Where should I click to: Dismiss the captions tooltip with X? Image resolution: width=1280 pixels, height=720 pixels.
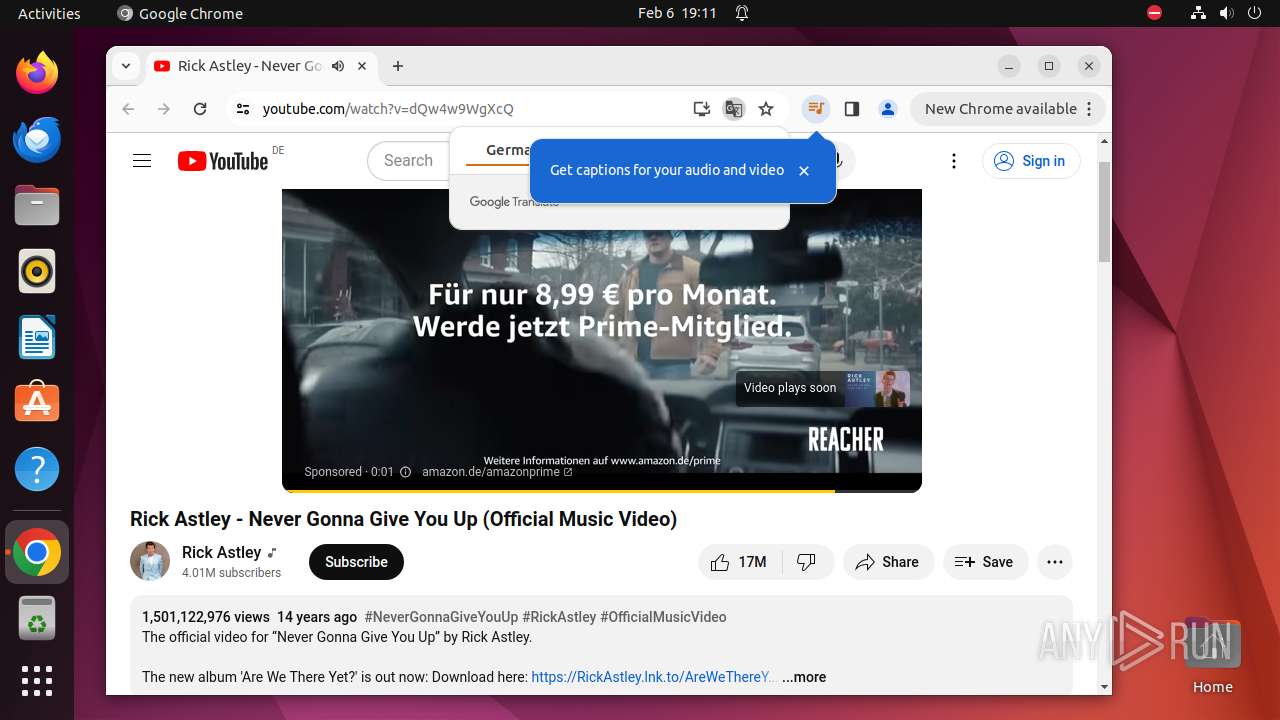(x=804, y=171)
